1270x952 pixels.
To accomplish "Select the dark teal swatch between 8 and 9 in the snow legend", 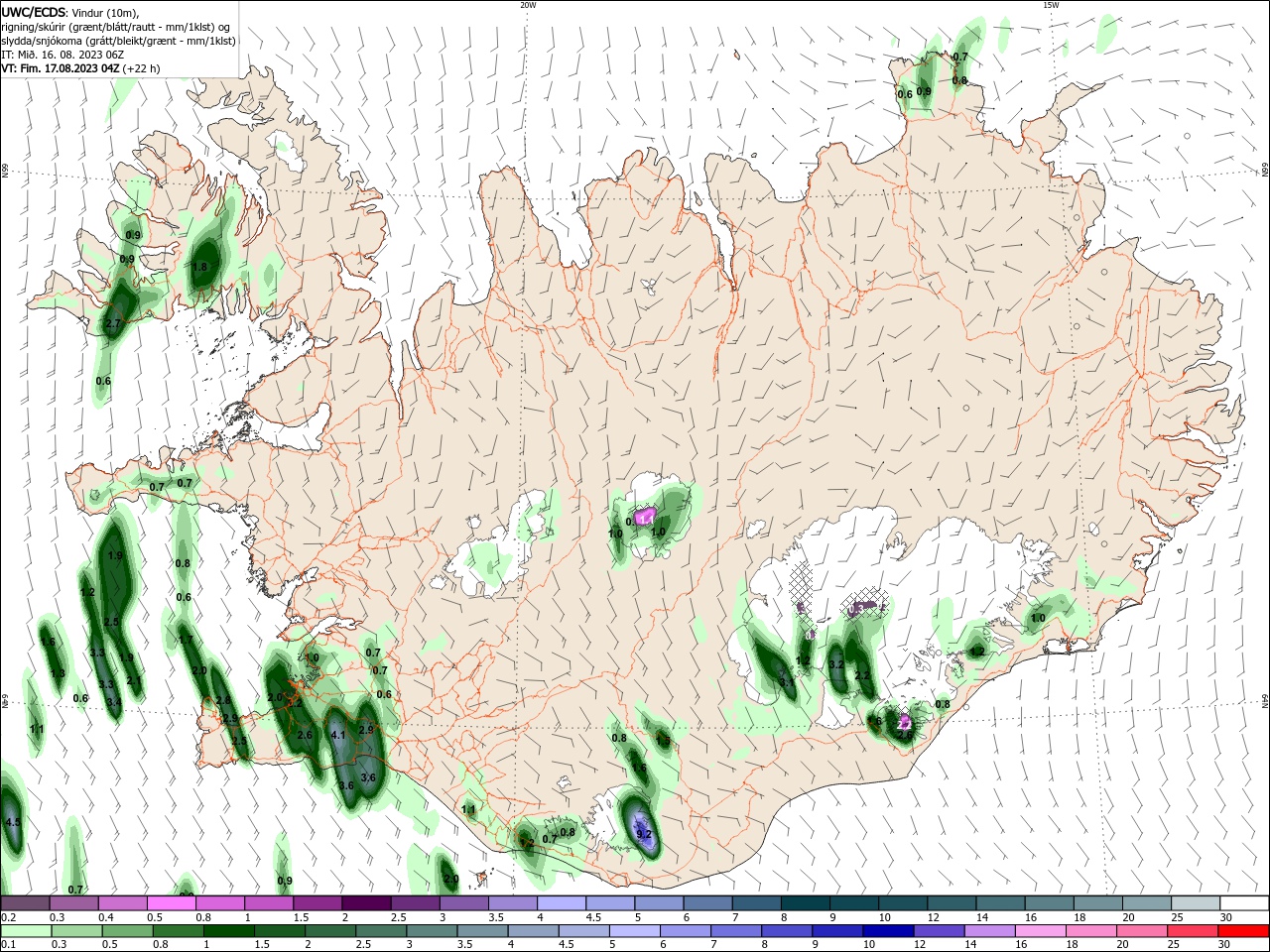I will click(805, 903).
